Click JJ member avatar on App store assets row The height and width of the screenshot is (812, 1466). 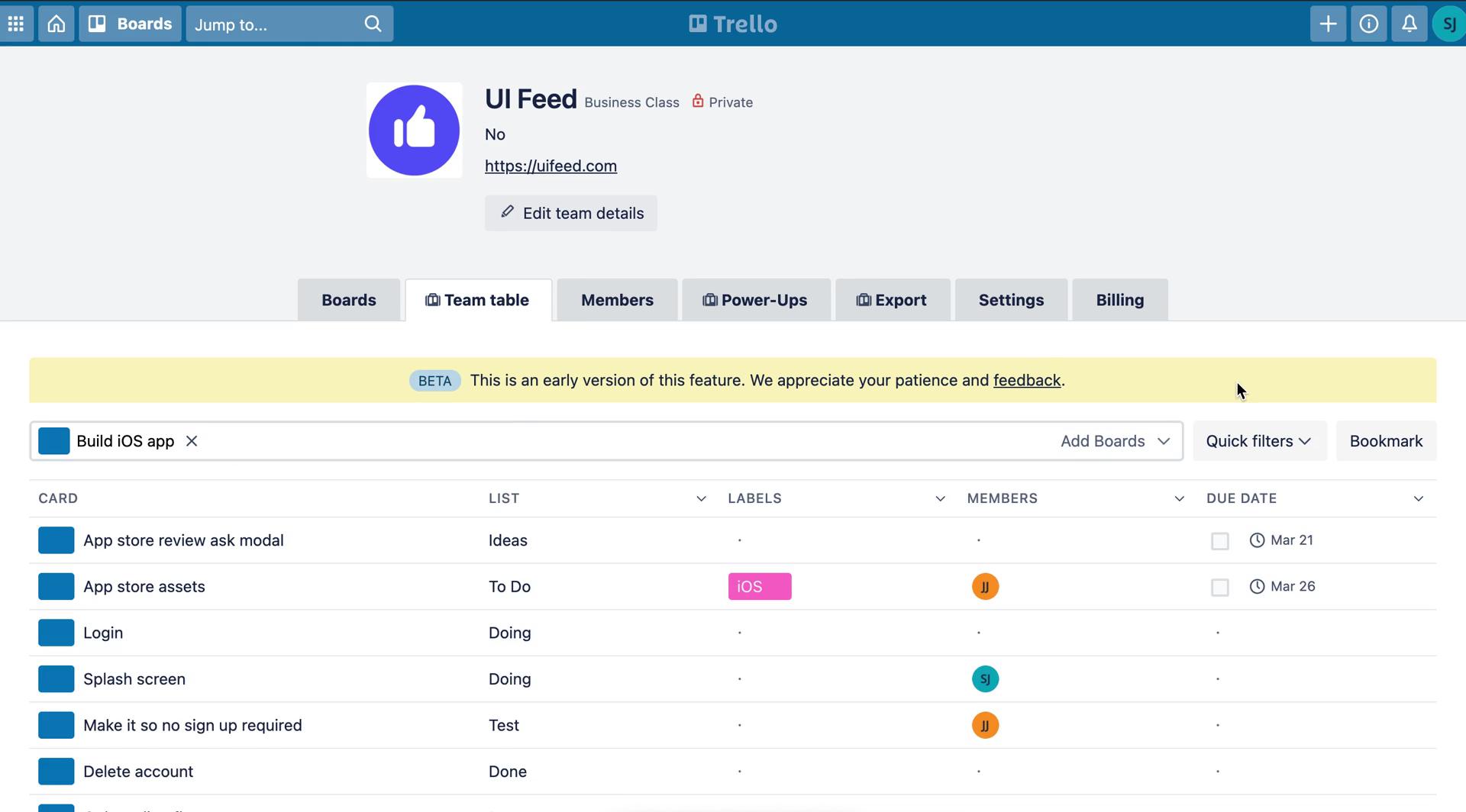[x=985, y=587]
